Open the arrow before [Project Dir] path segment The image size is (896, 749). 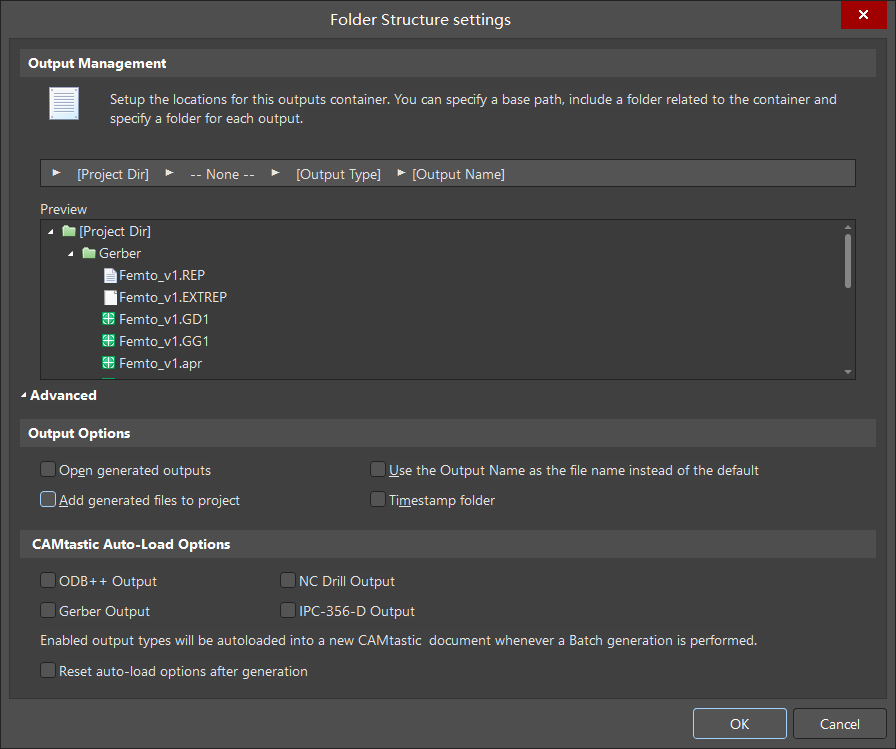(x=56, y=173)
